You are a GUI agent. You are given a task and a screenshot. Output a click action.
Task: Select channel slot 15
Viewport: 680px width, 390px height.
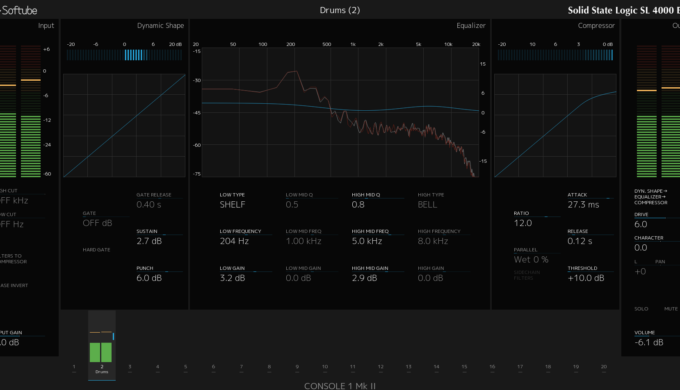pos(464,368)
